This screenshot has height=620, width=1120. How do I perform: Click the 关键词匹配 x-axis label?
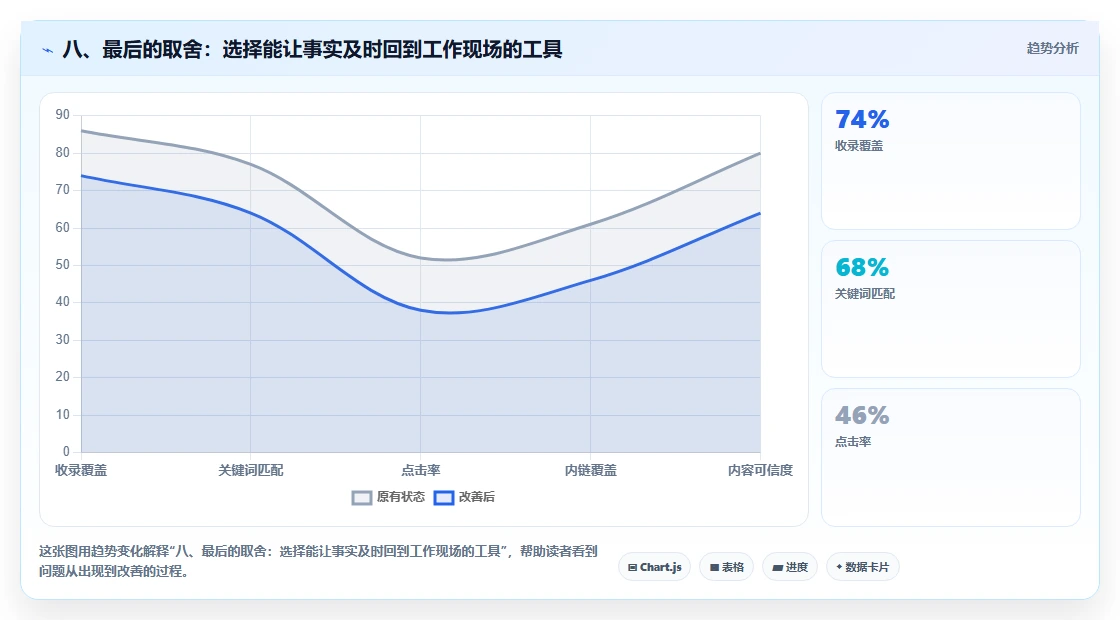pos(251,471)
